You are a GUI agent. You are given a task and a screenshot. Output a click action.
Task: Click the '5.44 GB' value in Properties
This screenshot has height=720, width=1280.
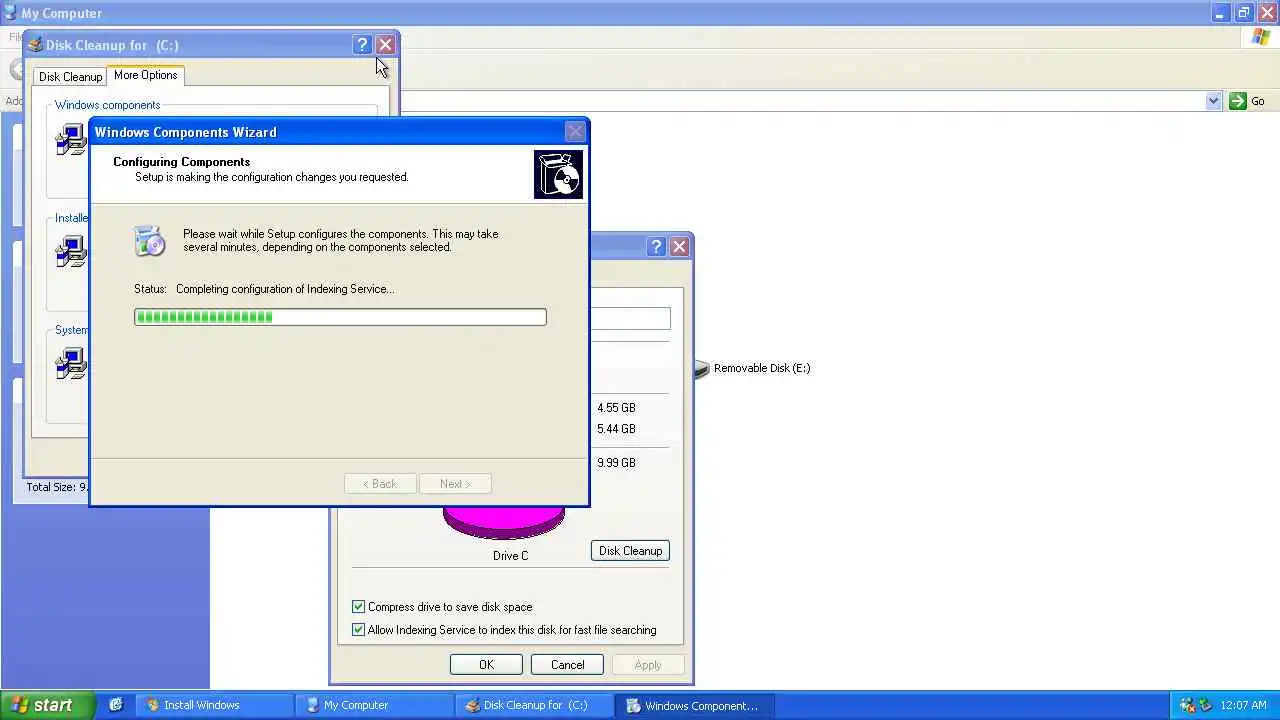(x=616, y=429)
